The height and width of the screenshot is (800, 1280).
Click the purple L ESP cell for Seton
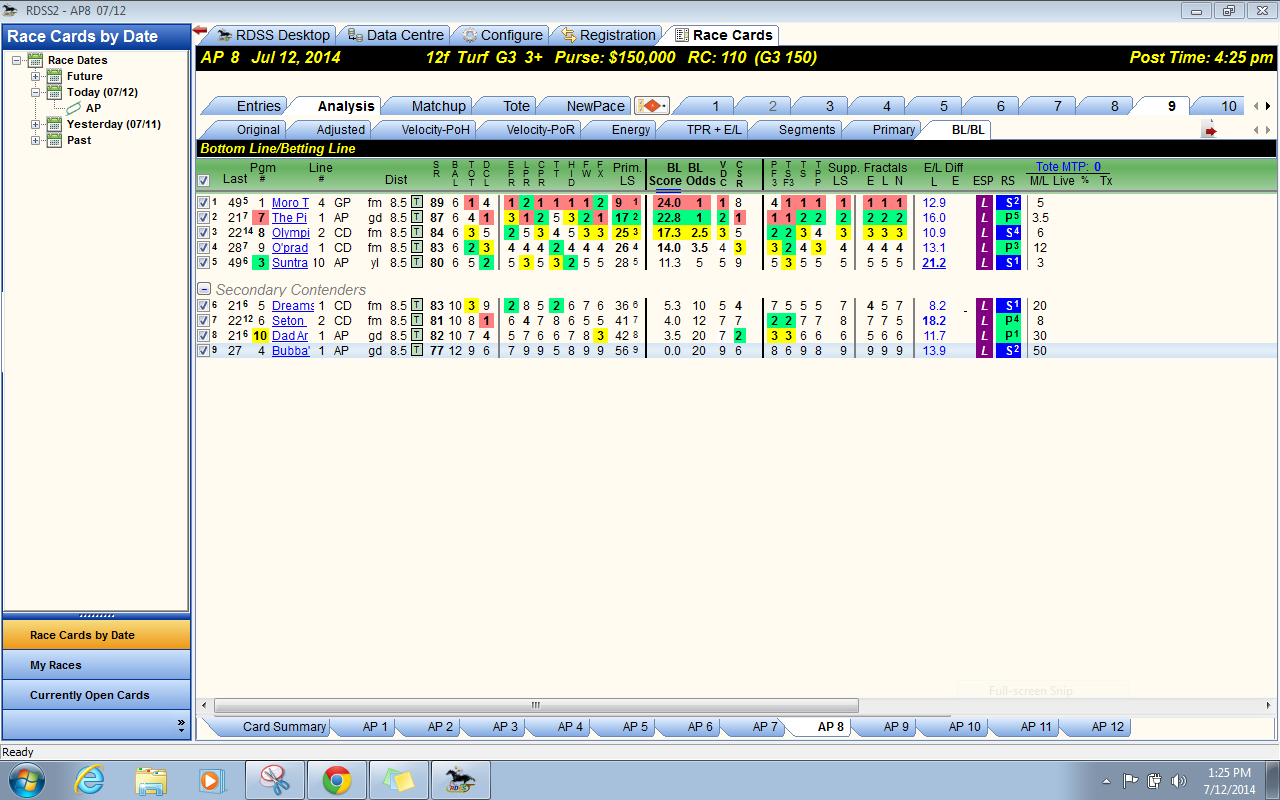click(984, 321)
